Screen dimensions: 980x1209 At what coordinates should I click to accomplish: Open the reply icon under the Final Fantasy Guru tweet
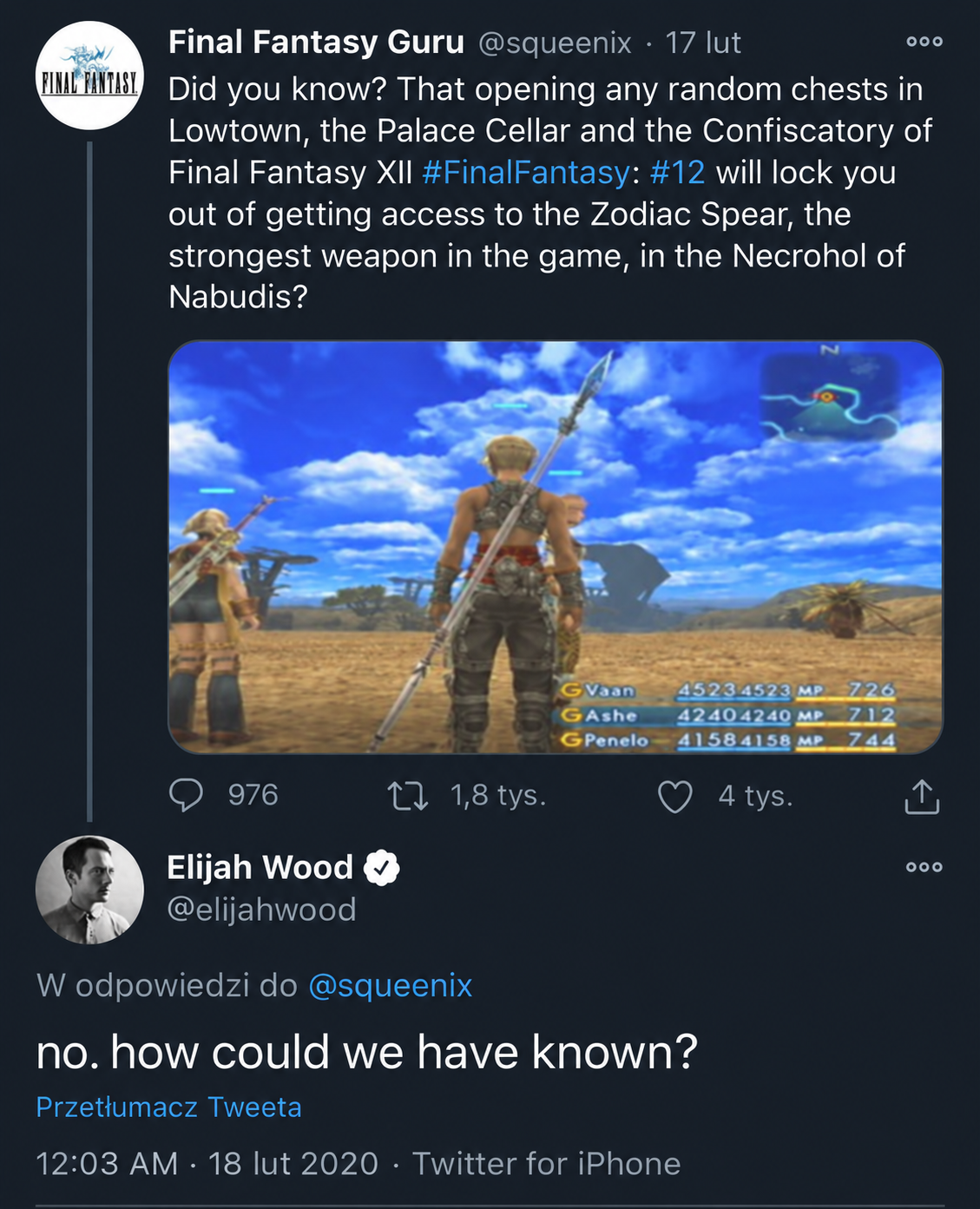click(186, 795)
